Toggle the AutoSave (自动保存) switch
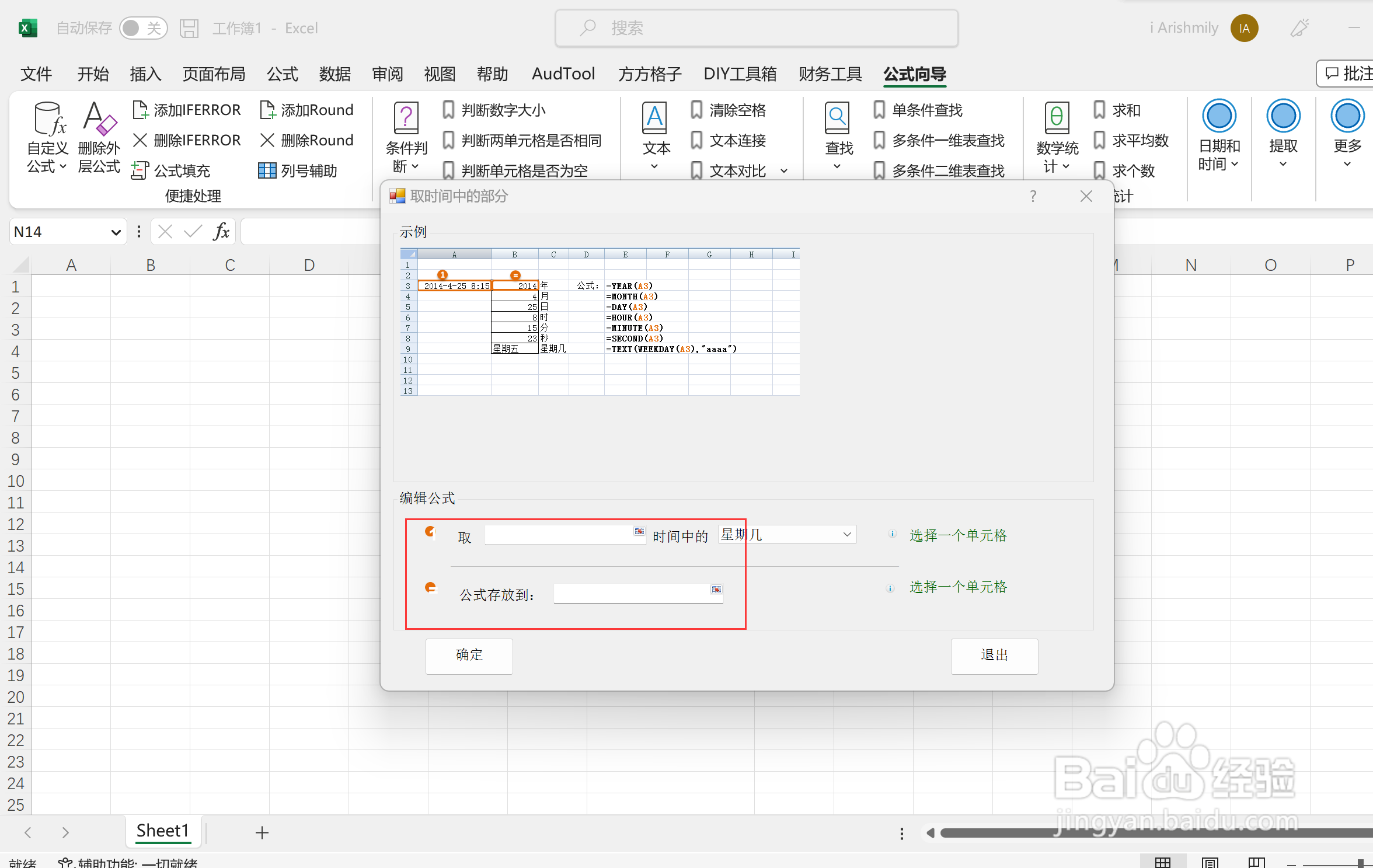 coord(143,28)
